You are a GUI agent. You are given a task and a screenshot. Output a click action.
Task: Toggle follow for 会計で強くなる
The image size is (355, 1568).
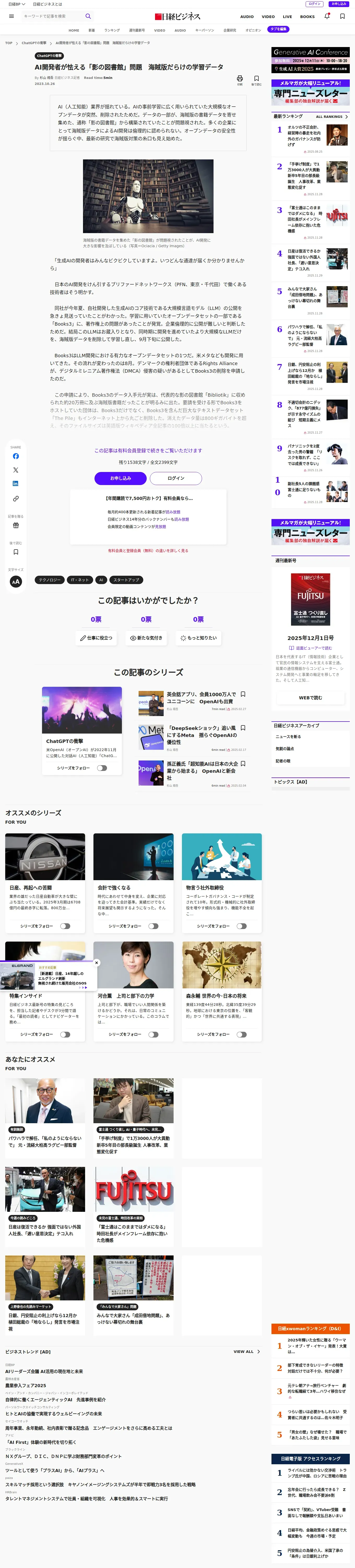(153, 926)
